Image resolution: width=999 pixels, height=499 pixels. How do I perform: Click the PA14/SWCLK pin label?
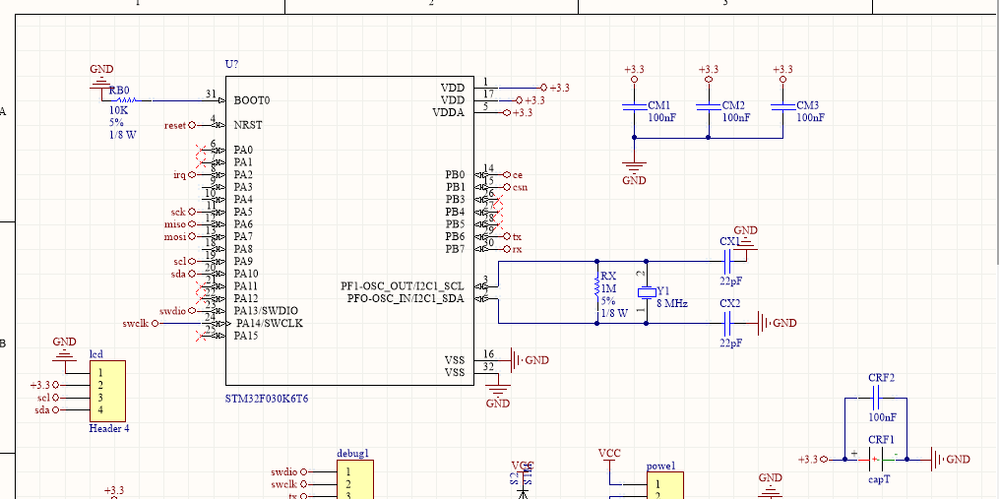pos(269,323)
